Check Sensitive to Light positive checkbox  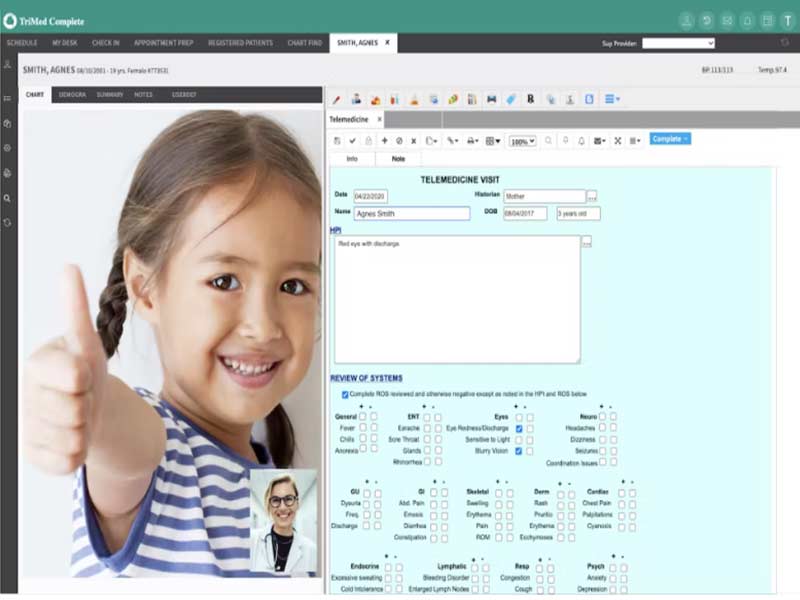pyautogui.click(x=519, y=440)
